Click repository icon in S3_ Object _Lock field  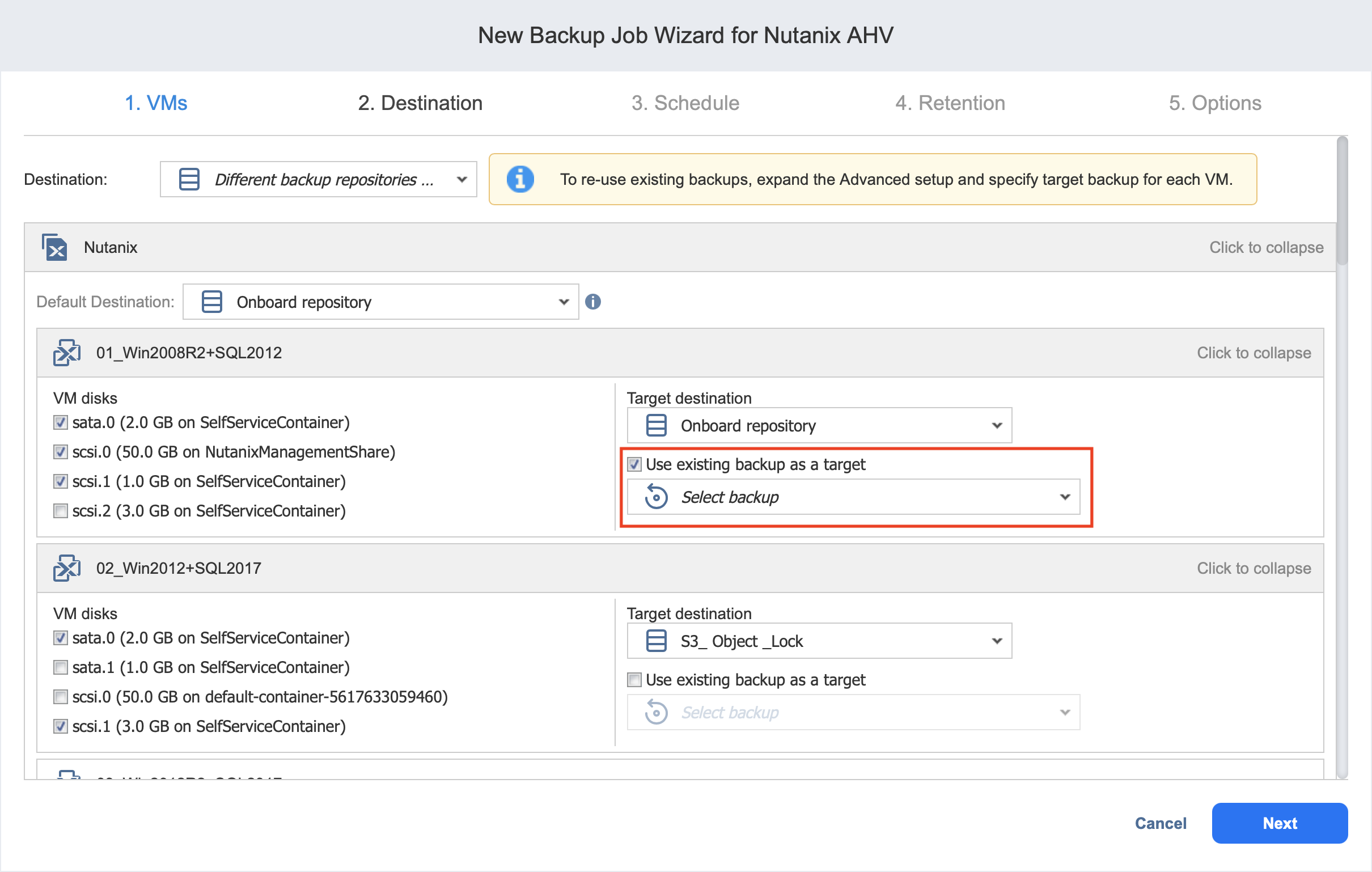(x=656, y=641)
